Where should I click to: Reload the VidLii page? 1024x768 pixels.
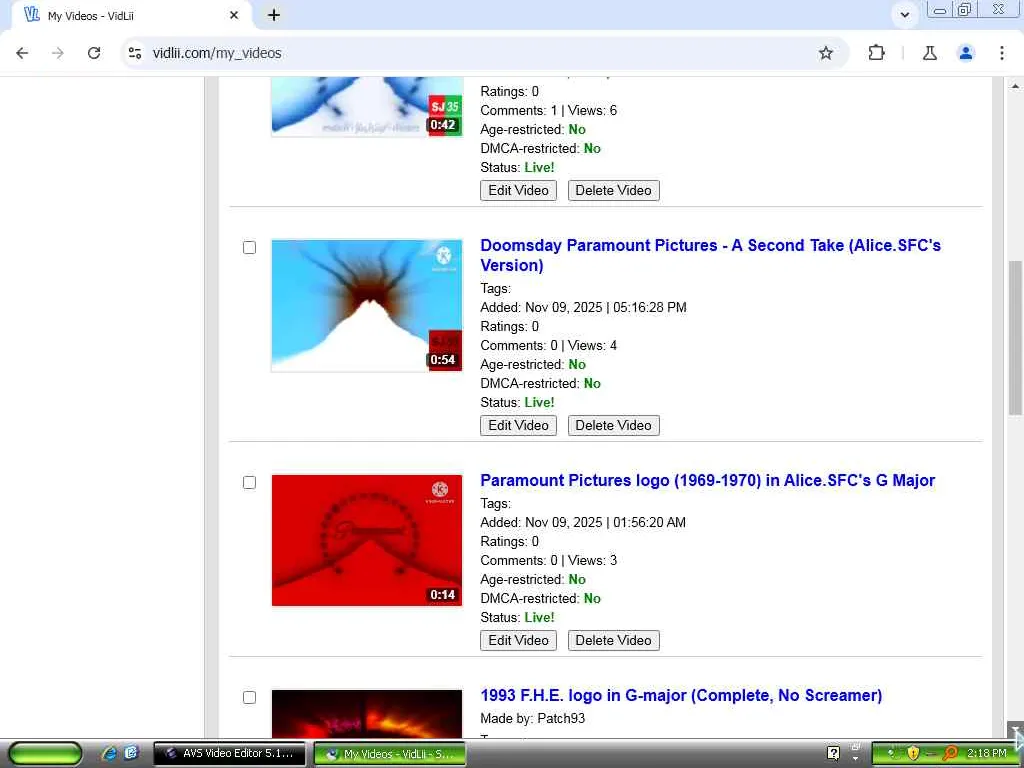pyautogui.click(x=94, y=53)
